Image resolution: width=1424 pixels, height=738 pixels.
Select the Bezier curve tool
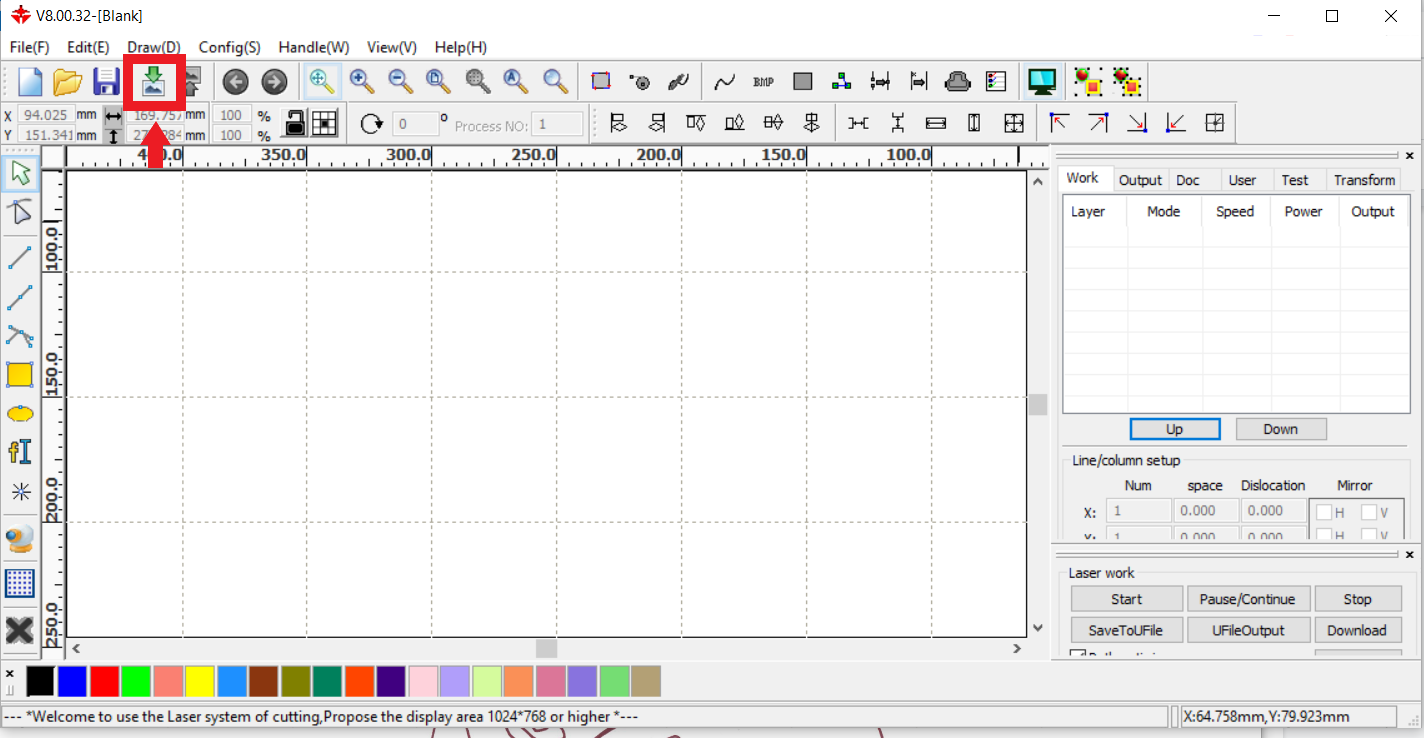[20, 336]
